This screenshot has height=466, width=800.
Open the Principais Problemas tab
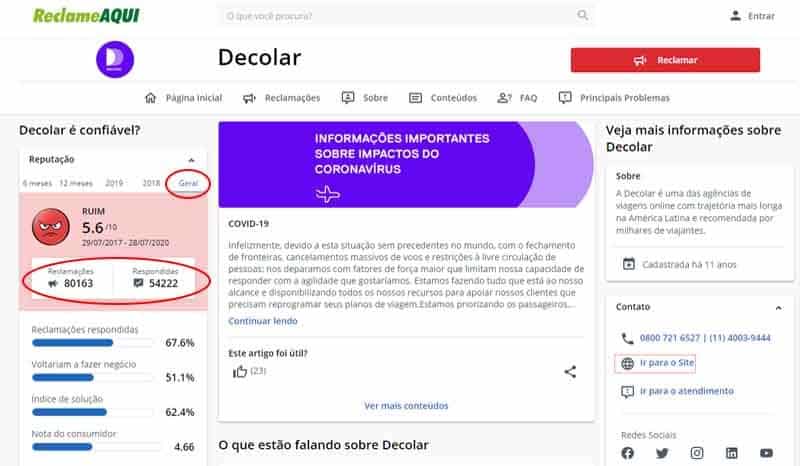click(624, 98)
